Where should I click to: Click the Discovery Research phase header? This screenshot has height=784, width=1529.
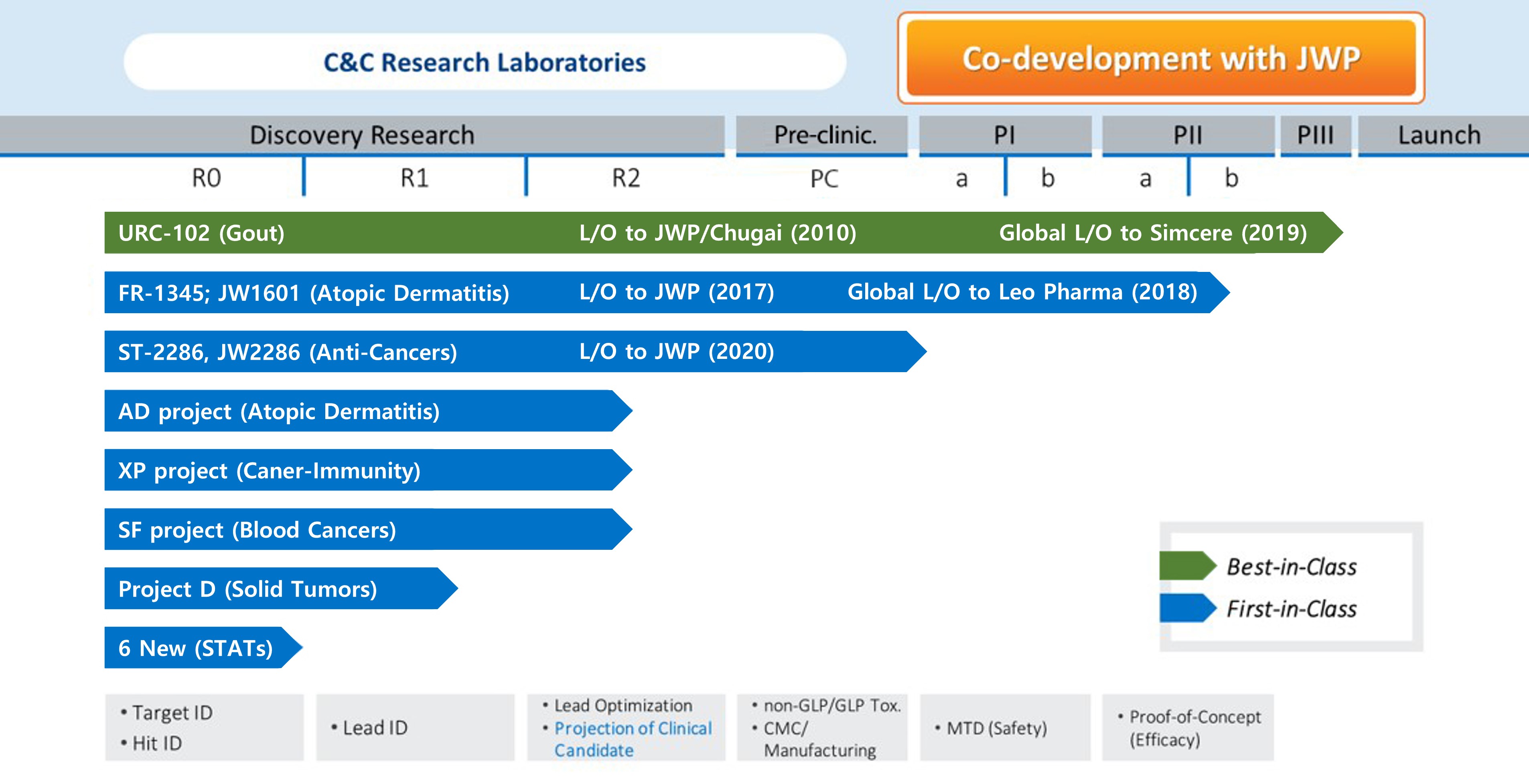point(362,135)
